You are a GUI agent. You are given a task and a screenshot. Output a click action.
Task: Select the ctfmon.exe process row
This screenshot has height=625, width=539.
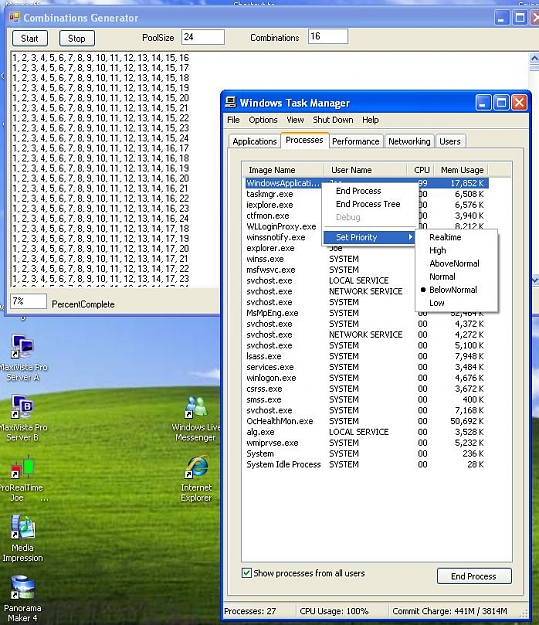pos(283,216)
